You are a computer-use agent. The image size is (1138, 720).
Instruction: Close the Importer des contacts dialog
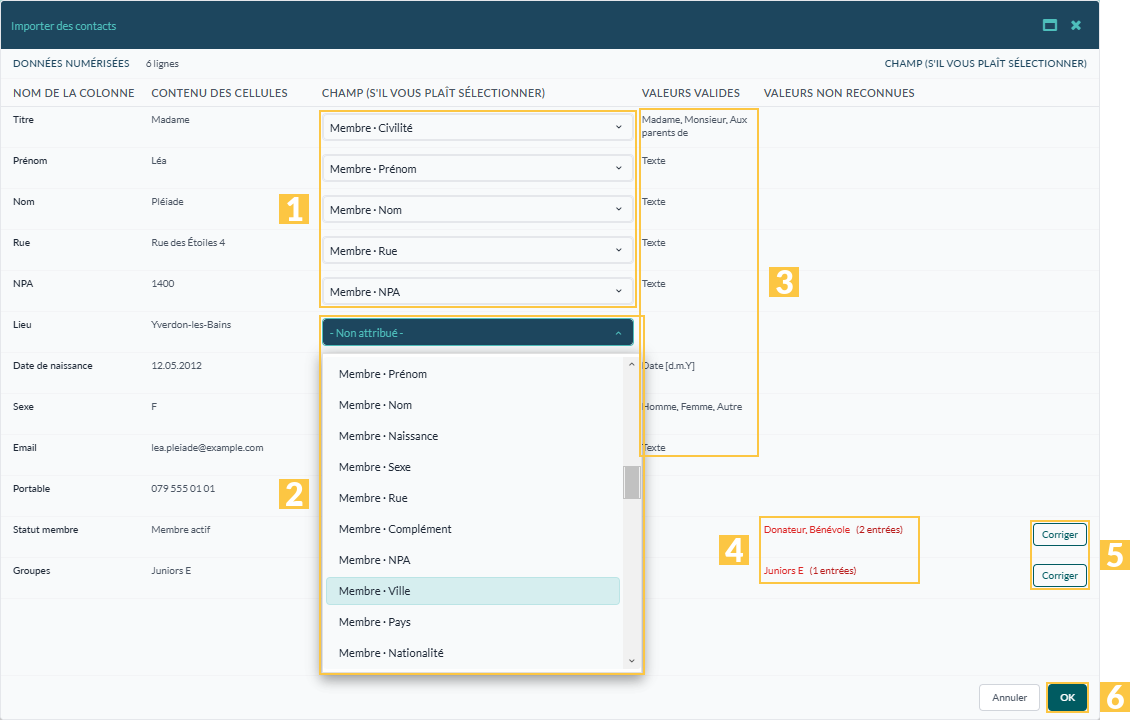tap(1076, 25)
